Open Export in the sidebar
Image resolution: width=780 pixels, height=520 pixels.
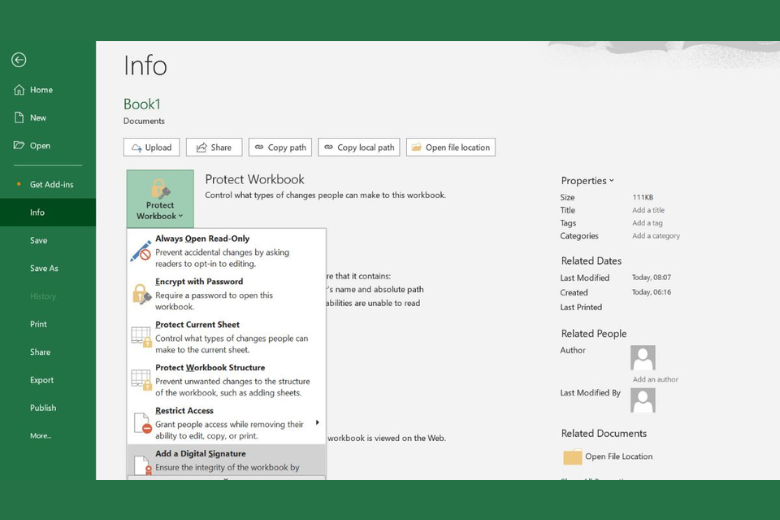(48, 380)
